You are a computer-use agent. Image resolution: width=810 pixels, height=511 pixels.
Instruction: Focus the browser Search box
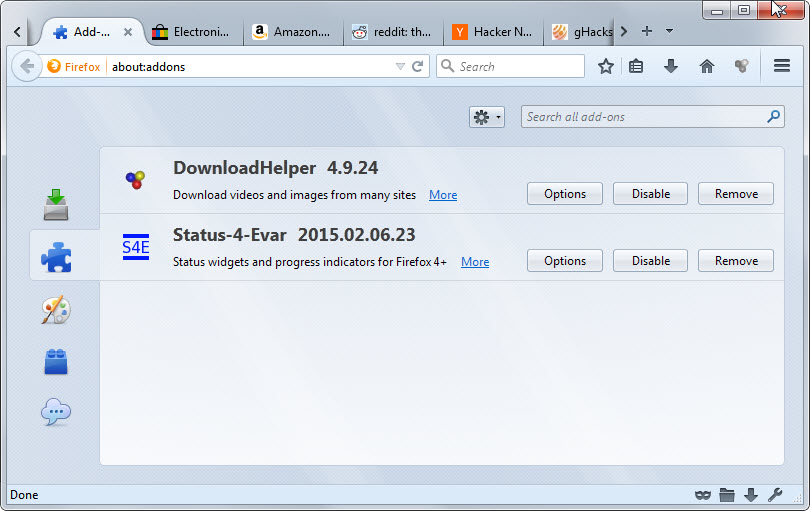click(x=510, y=66)
